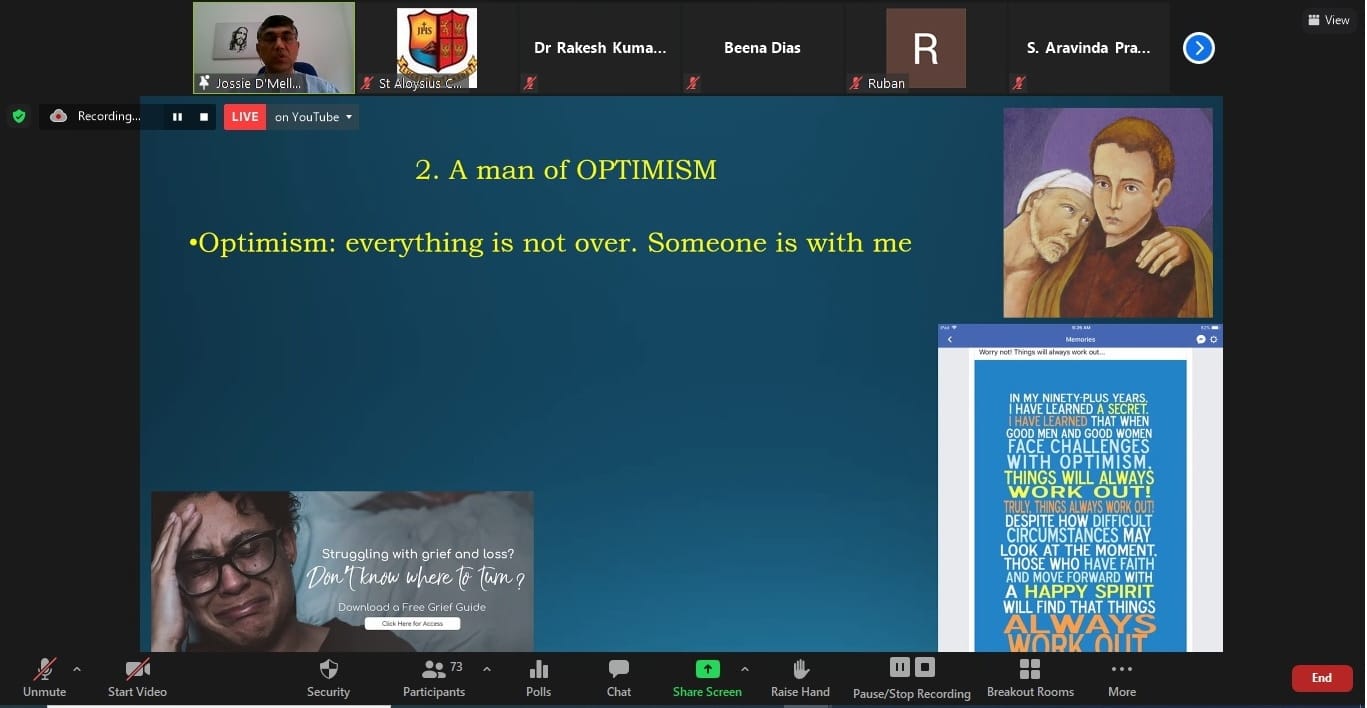1367x708 pixels.
Task: Click the slide heading '2. A man of OPTIMISM'
Action: (566, 170)
